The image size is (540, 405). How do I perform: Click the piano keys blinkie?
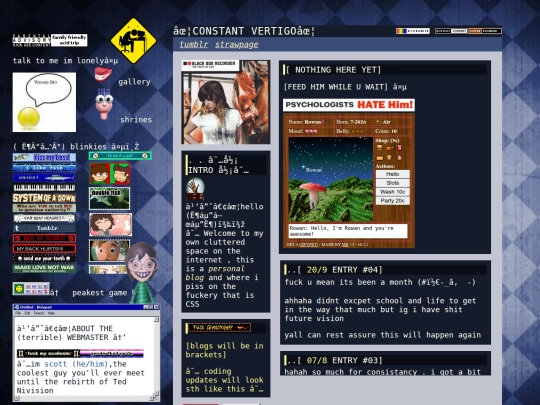(44, 188)
